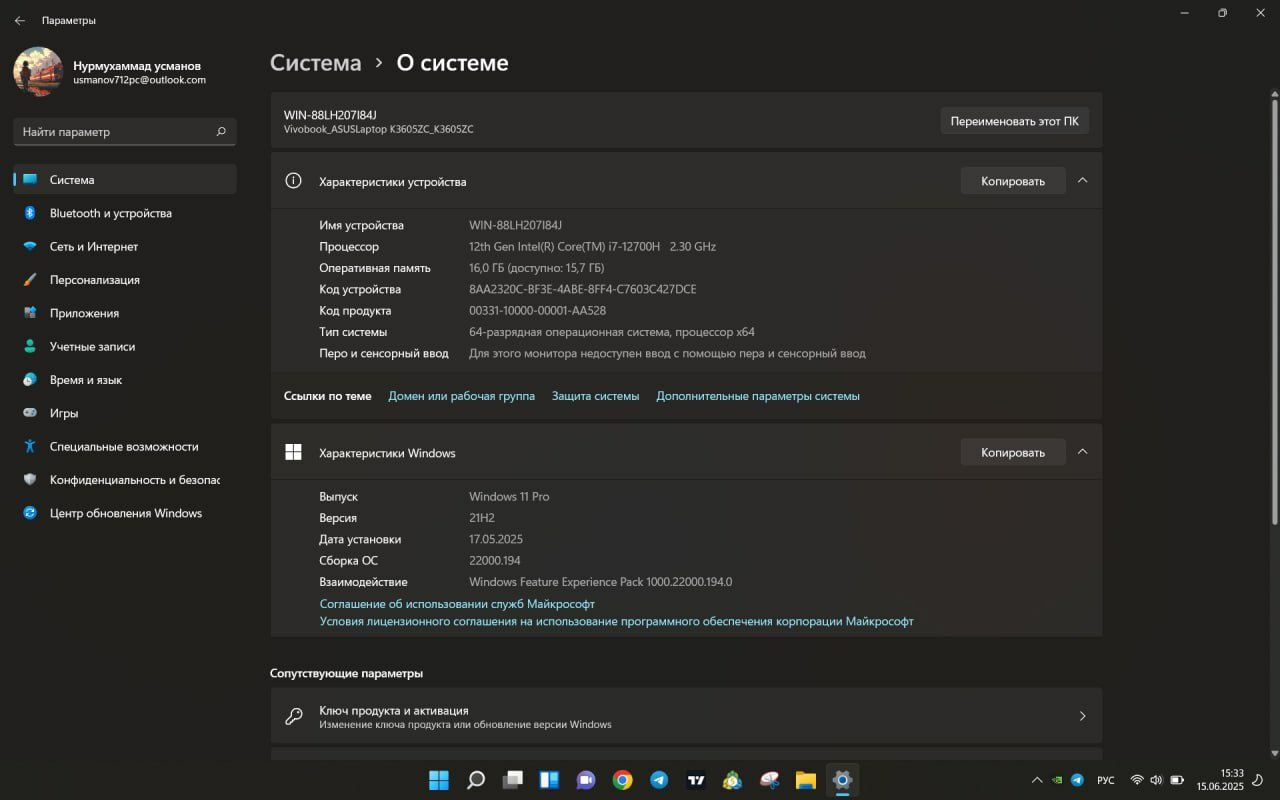This screenshot has height=800, width=1280.
Task: Go back using the arrow icon
Action: click(x=20, y=20)
